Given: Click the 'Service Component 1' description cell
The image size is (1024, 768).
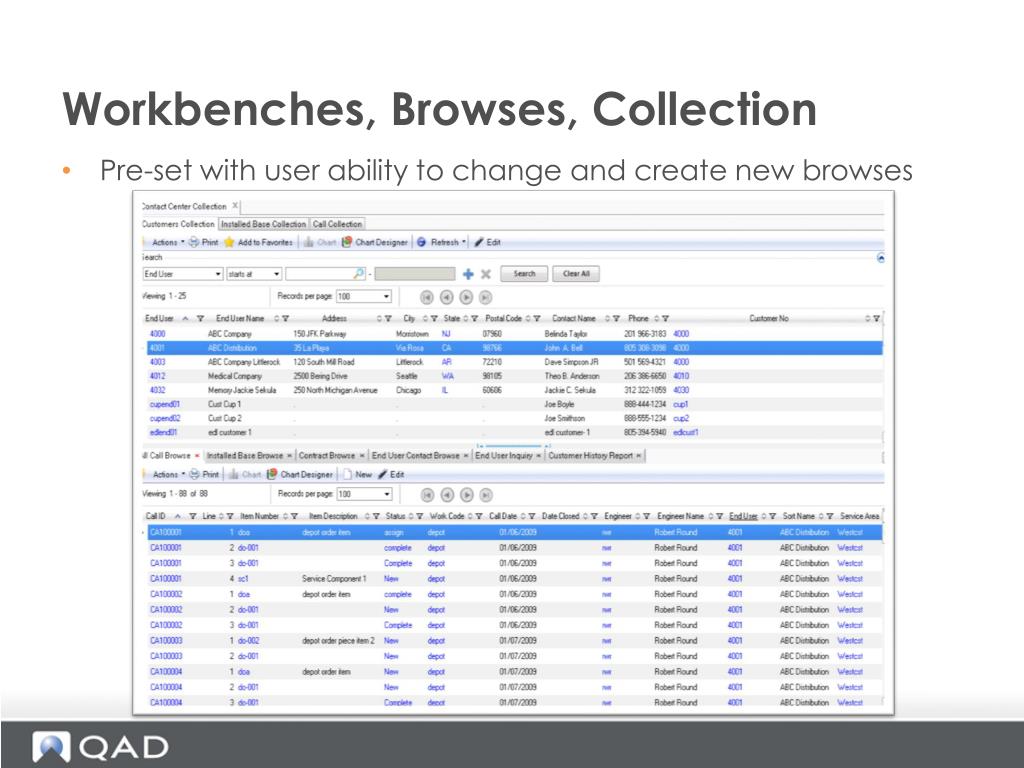Looking at the screenshot, I should tap(334, 579).
